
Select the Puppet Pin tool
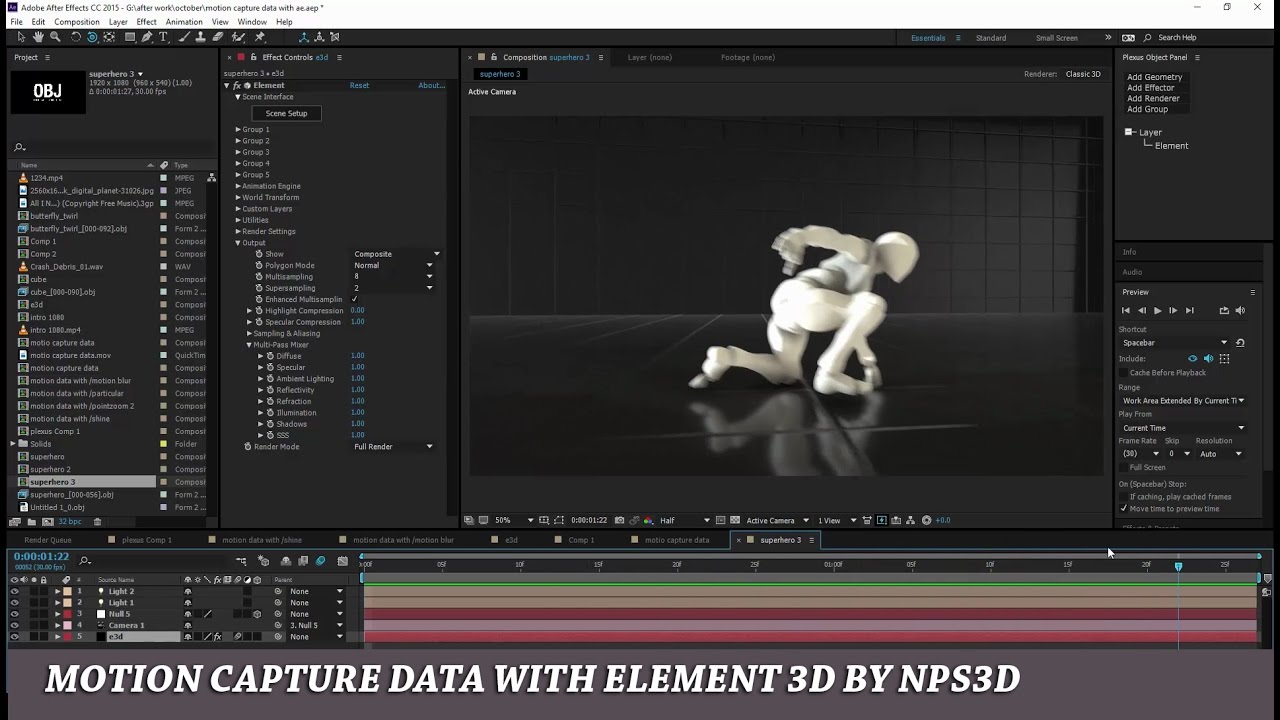(259, 37)
